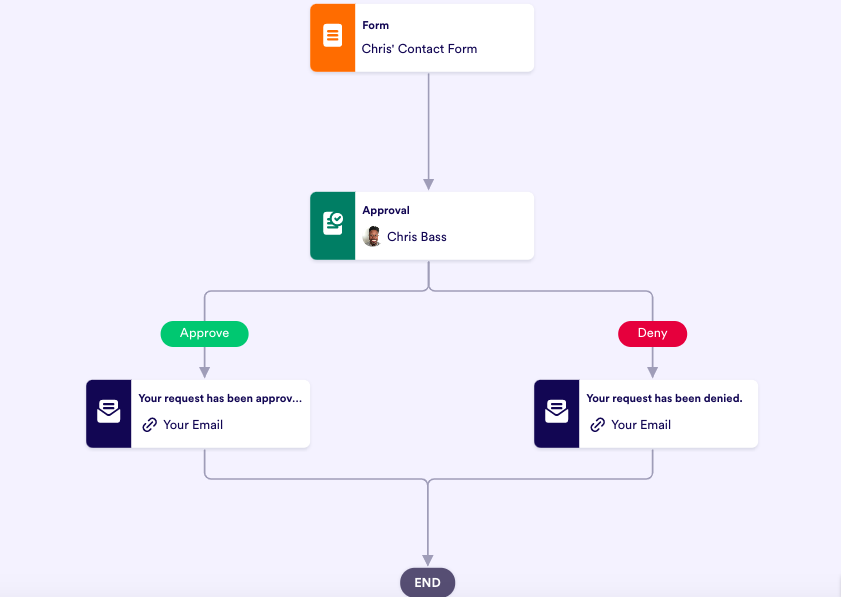
Task: Select the Chris Bass approver name
Action: coord(417,237)
